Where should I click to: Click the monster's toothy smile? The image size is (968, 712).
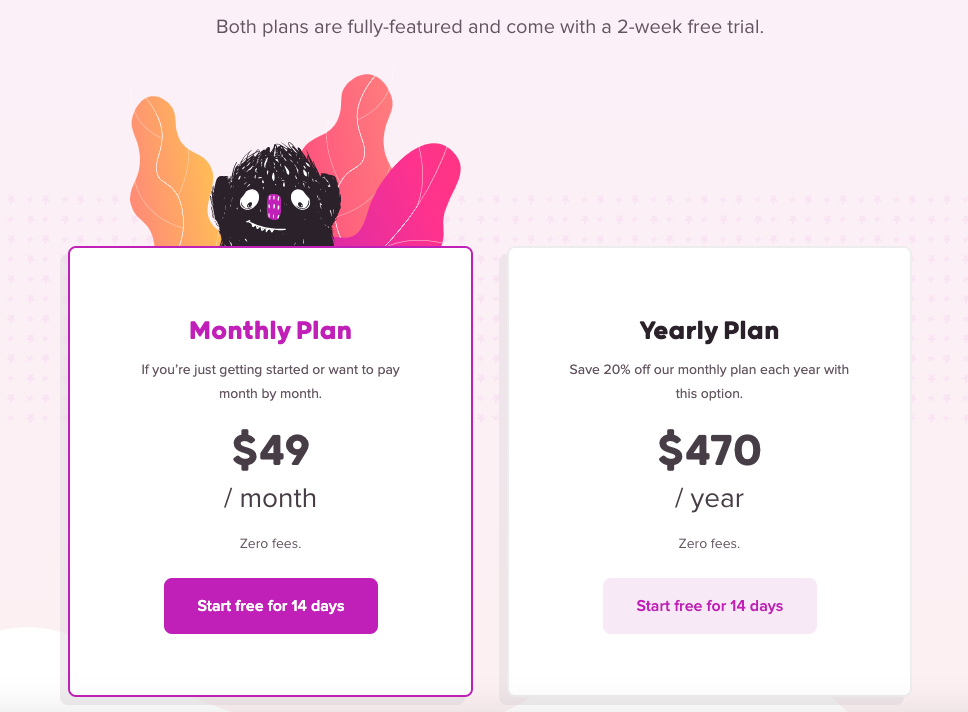pos(265,225)
